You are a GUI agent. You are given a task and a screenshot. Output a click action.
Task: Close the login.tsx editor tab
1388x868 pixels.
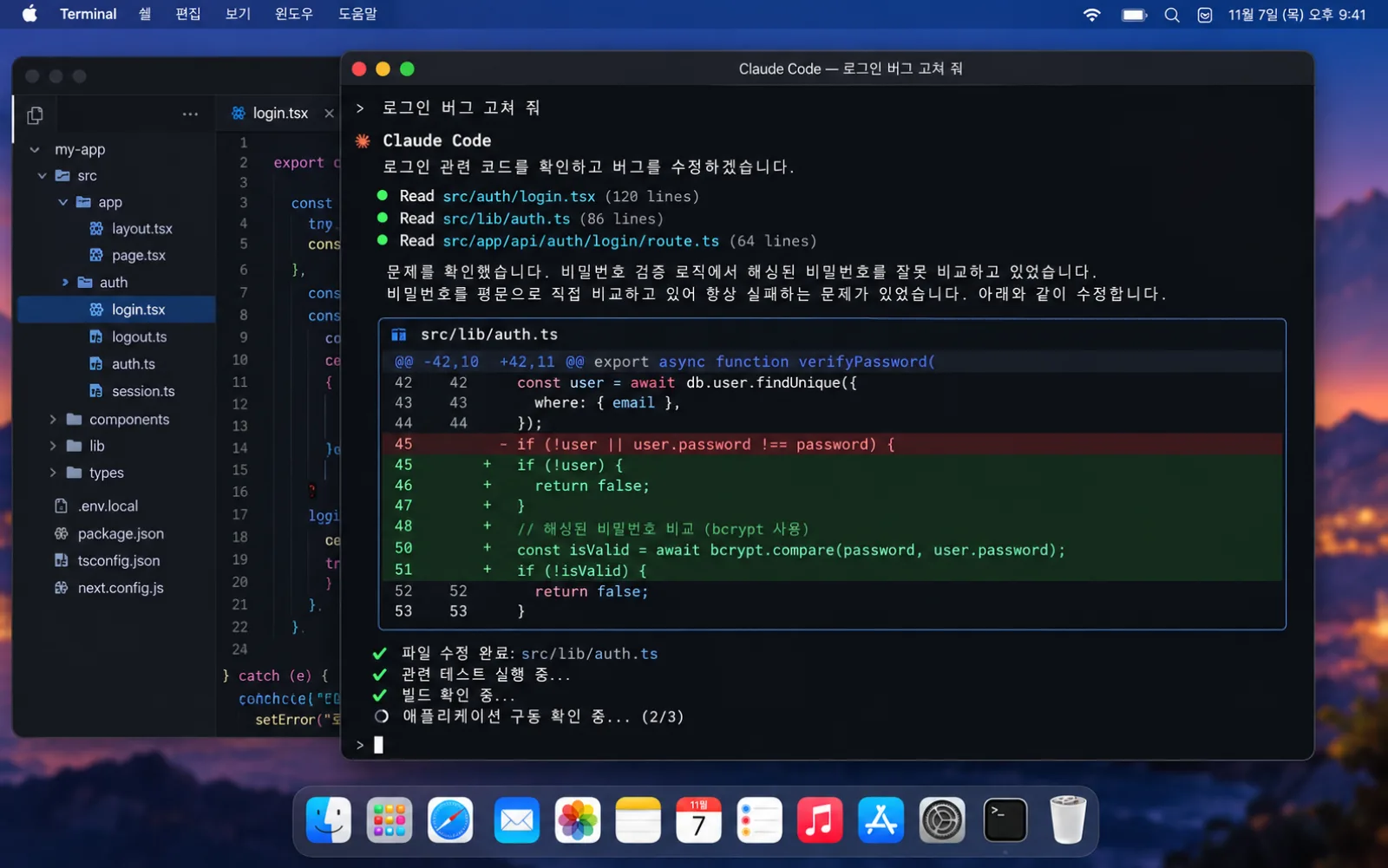coord(329,114)
